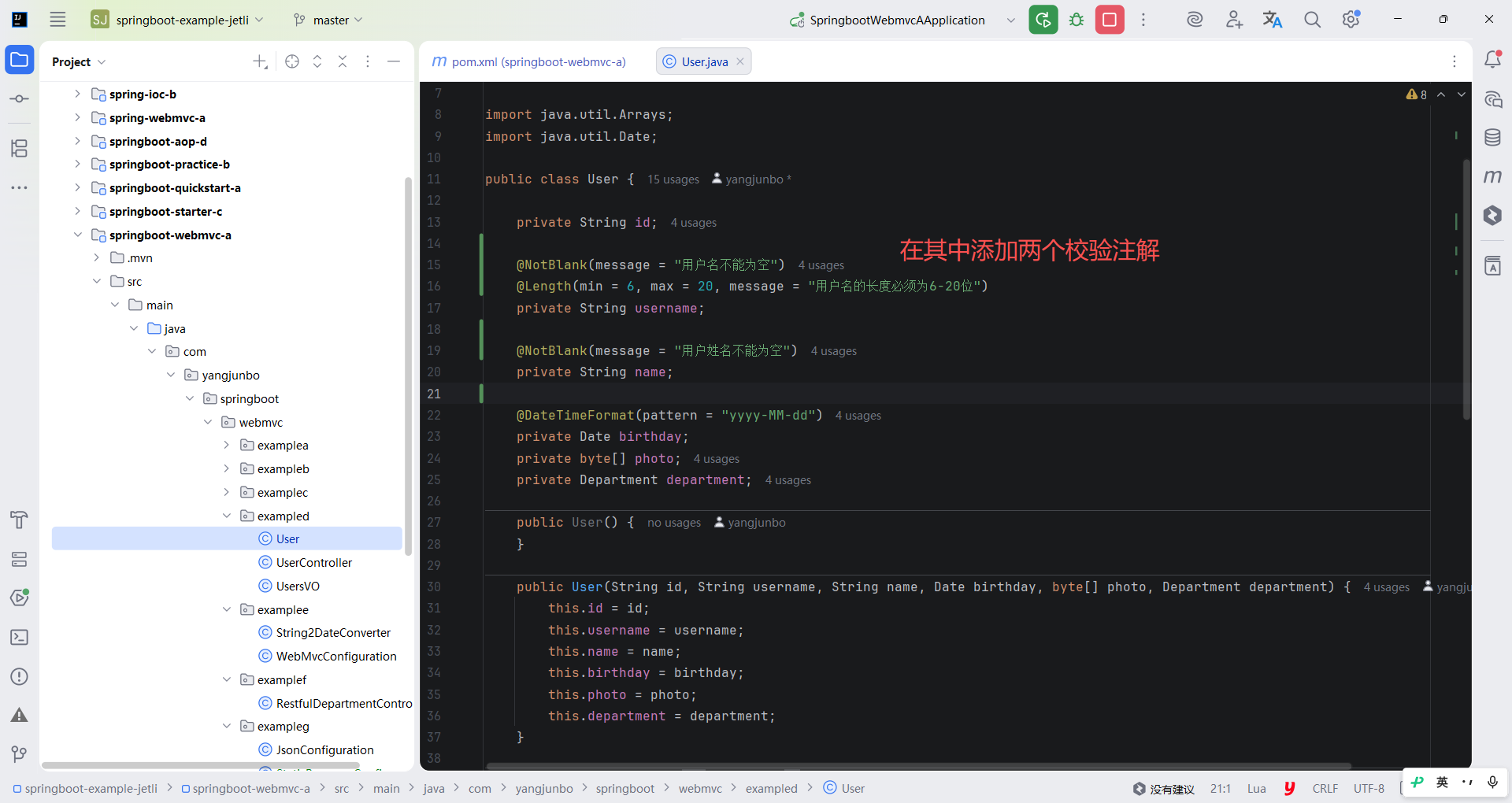Click '15 usages' hint on User class
Image resolution: width=1512 pixels, height=803 pixels.
[x=673, y=179]
